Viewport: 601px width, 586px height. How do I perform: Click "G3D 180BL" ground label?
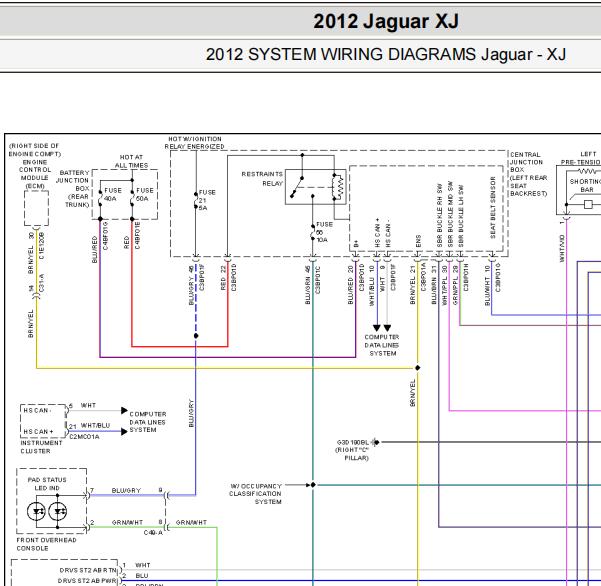[353, 442]
